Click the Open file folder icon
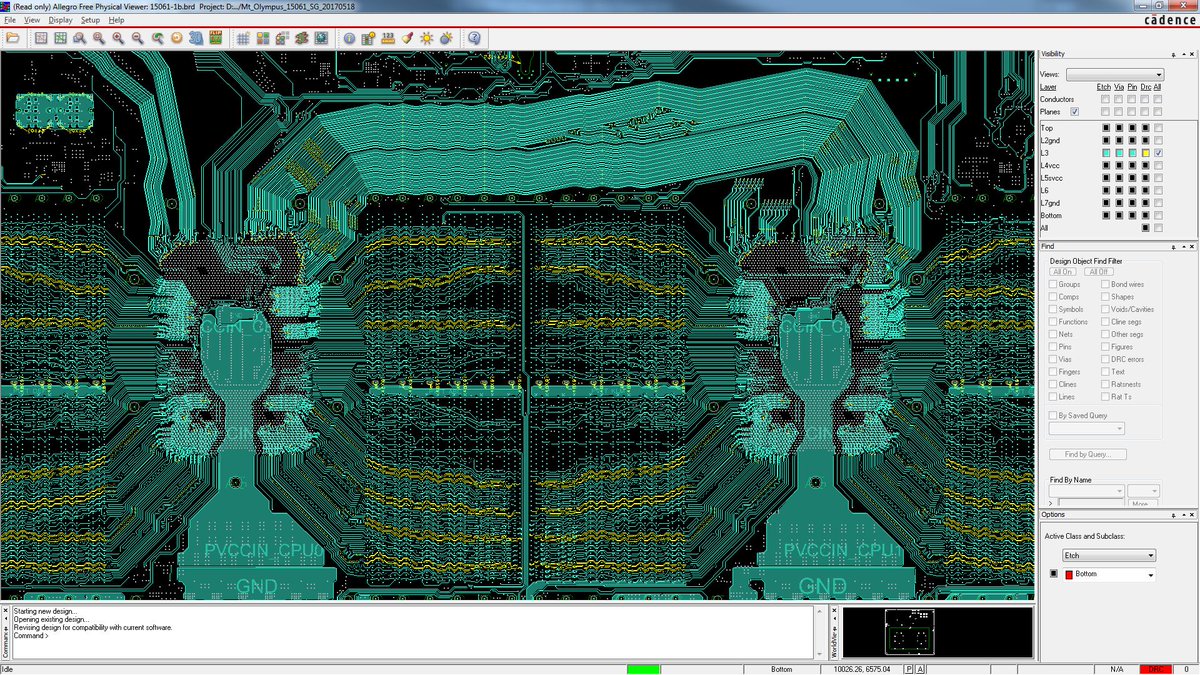This screenshot has height=675, width=1200. tap(13, 38)
